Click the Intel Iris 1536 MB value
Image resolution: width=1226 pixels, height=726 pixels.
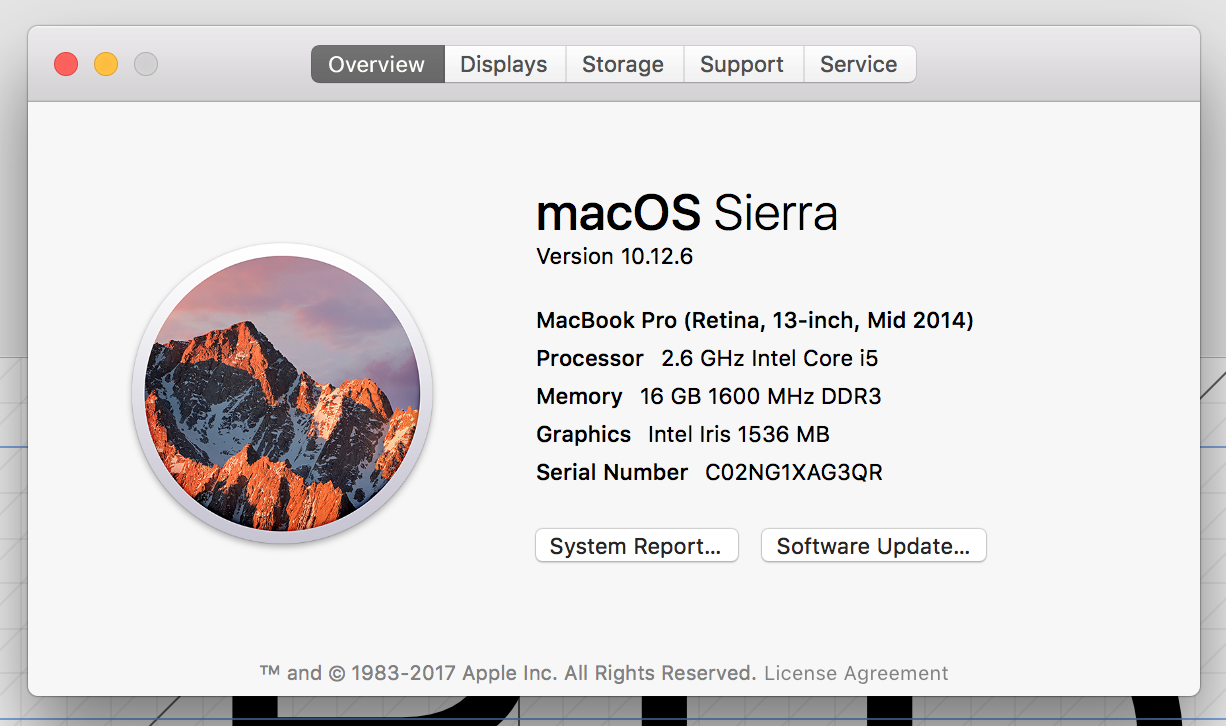pos(739,434)
